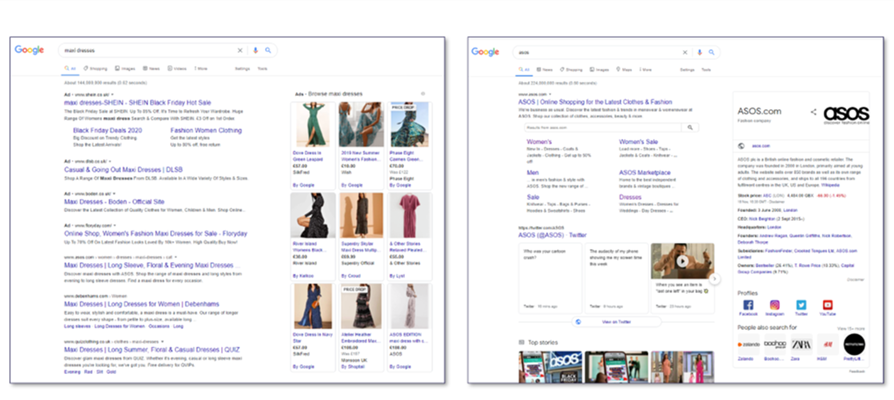Open Settings in the maxi dresses window
Image resolution: width=894 pixels, height=400 pixels.
[x=242, y=68]
